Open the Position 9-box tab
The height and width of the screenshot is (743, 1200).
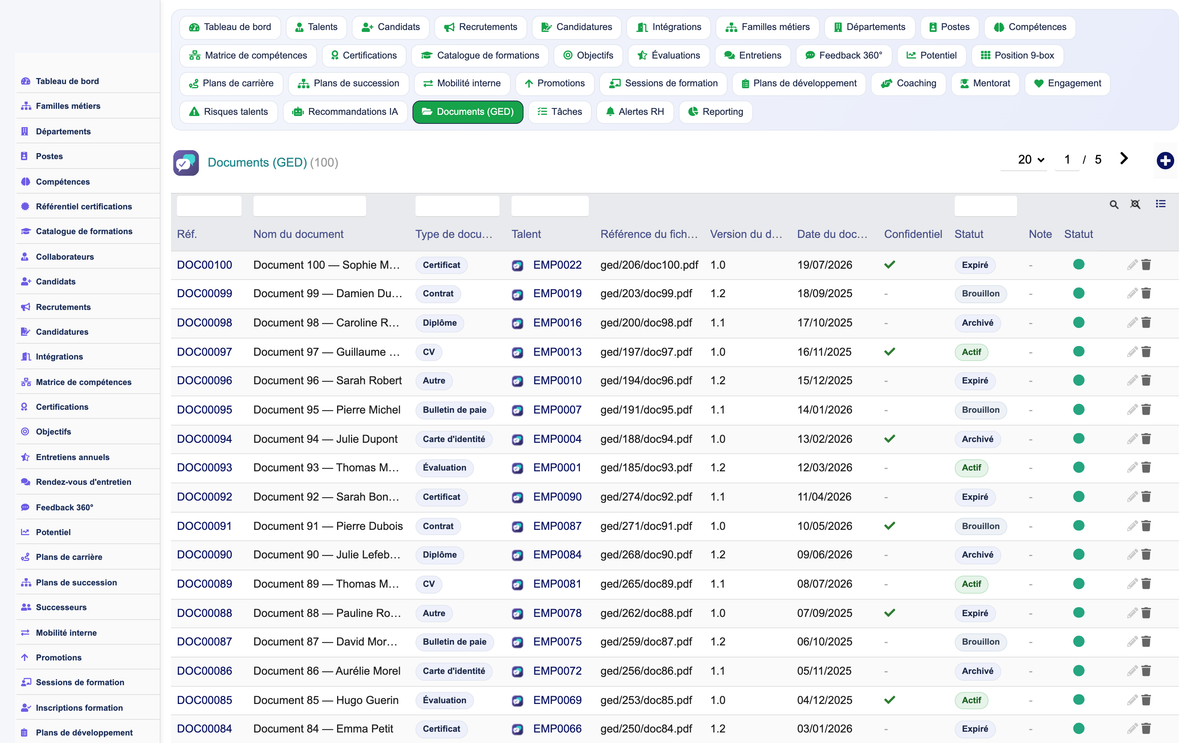1016,55
